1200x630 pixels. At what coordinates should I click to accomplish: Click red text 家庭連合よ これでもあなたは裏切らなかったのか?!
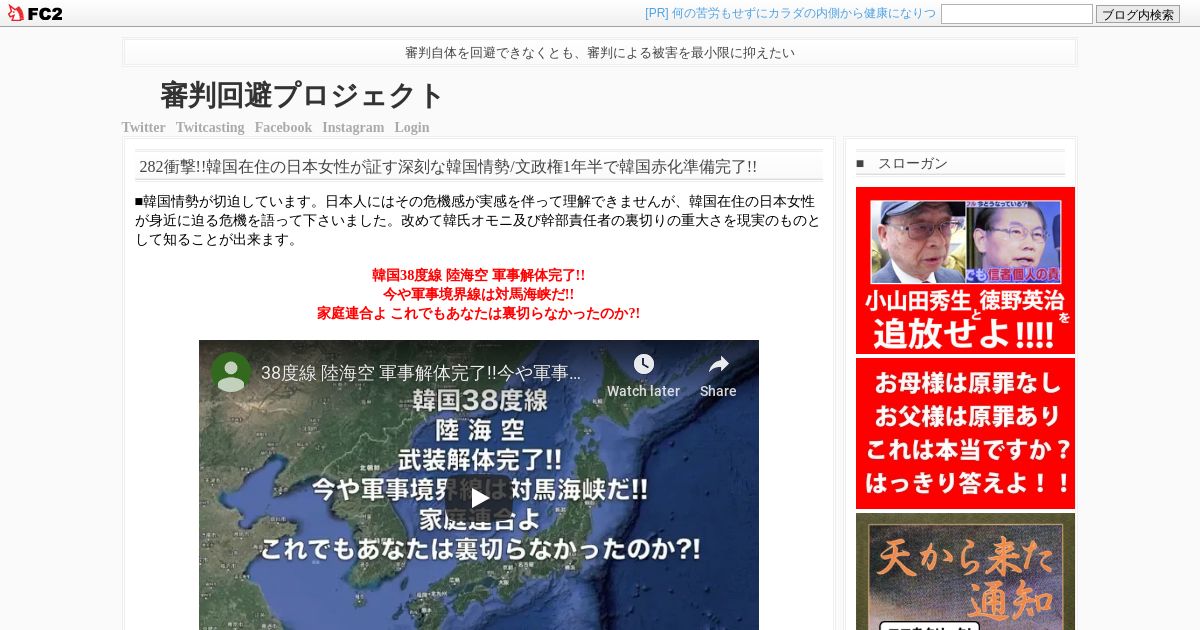(x=478, y=313)
